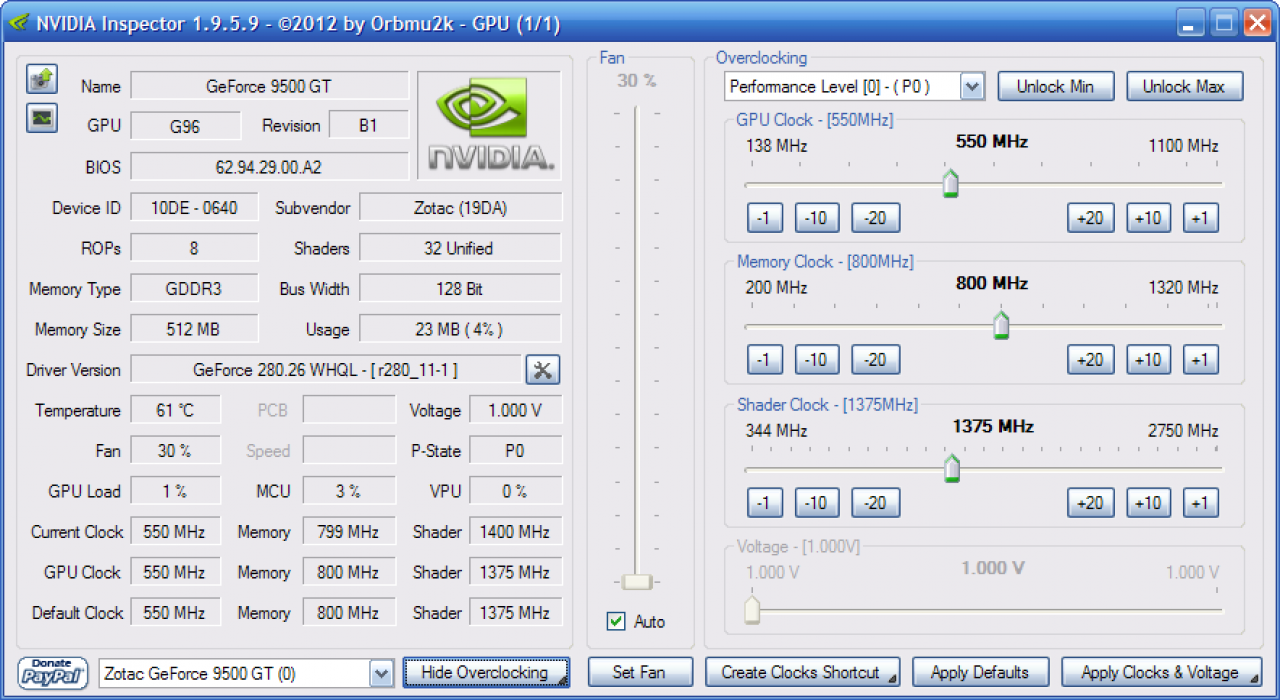
Task: Click the Current Clock Shader 1400 MHz value
Action: coord(516,532)
